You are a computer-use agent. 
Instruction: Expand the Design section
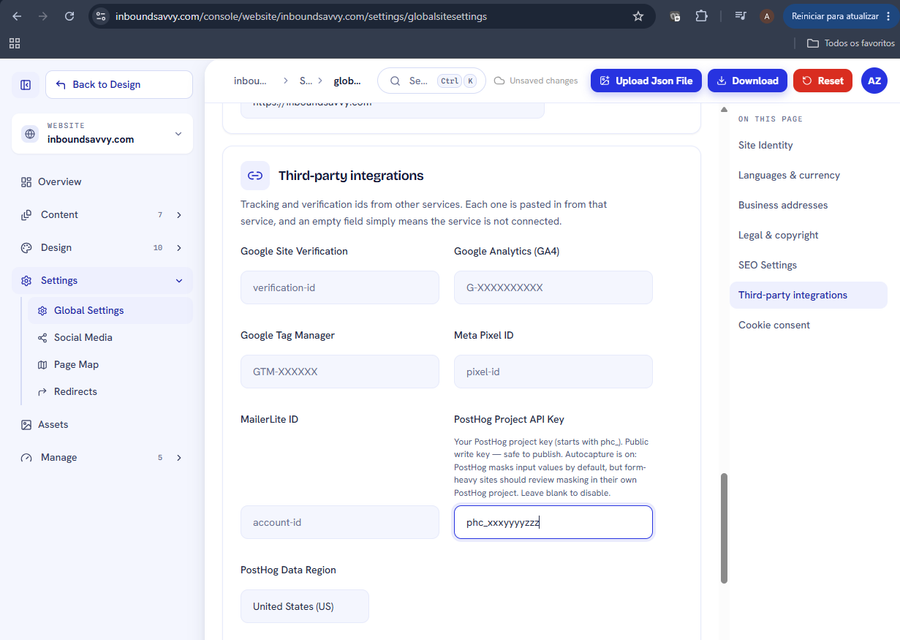click(102, 248)
